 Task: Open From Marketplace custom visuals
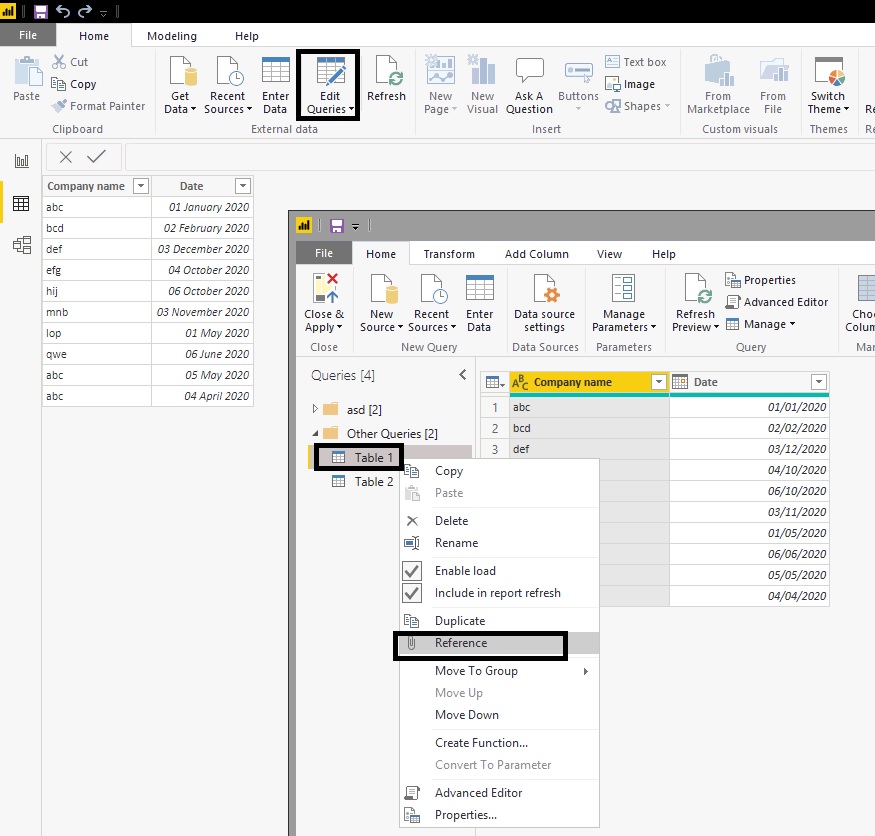[x=718, y=85]
